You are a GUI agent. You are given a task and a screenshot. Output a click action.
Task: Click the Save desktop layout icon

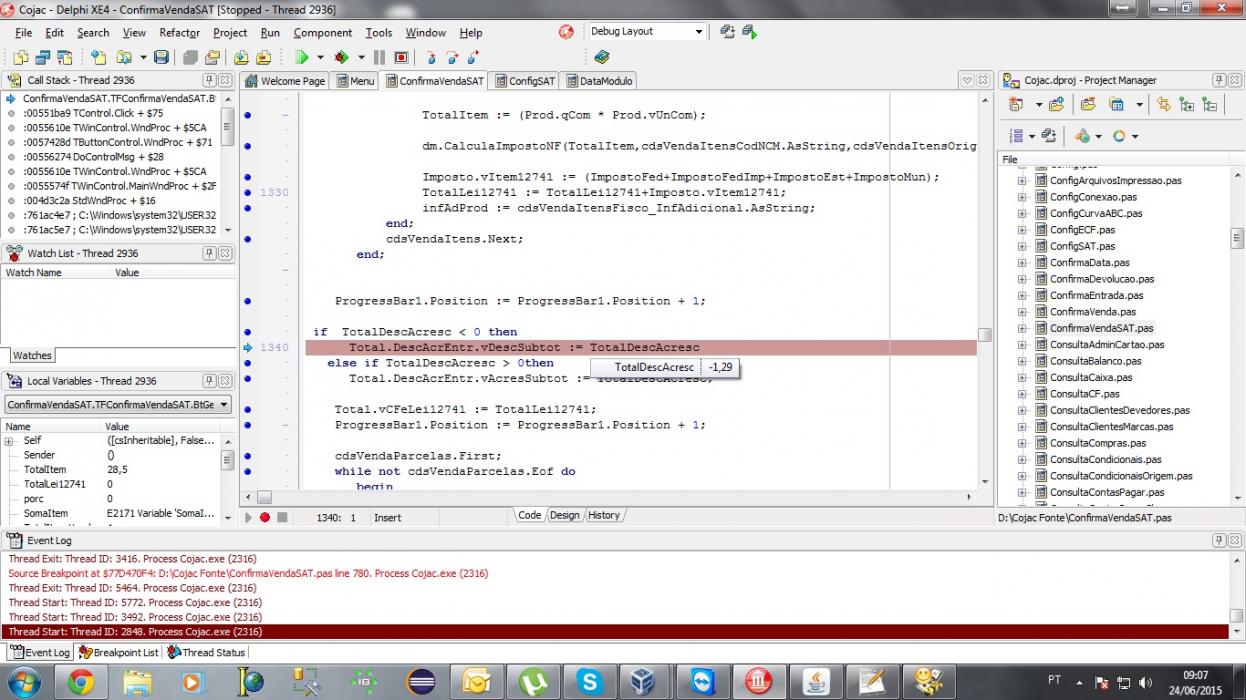click(727, 32)
